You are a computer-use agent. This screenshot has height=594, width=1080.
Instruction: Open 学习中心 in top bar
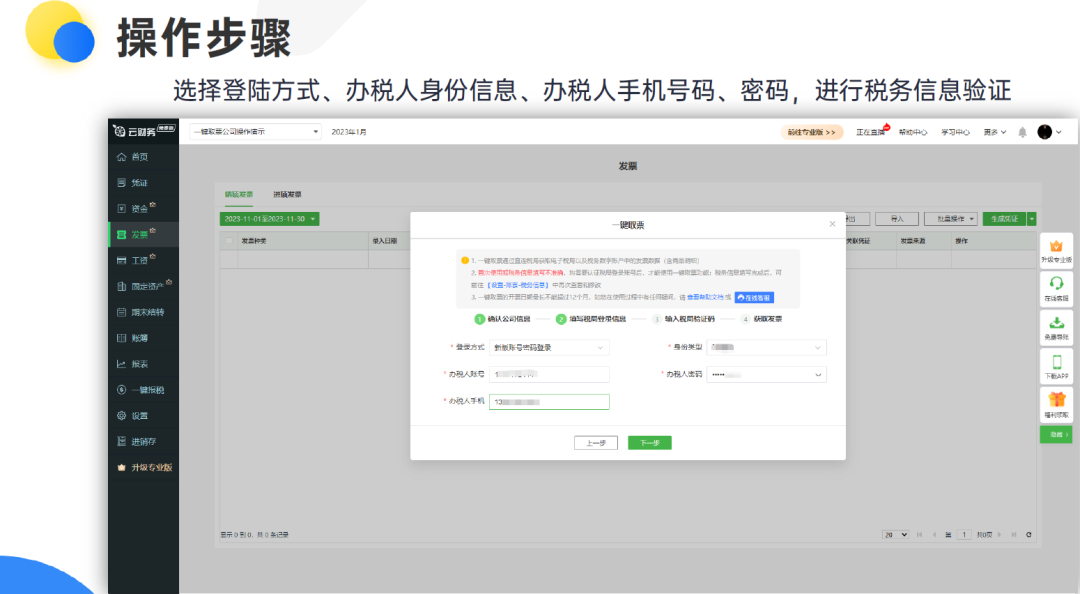tap(955, 132)
